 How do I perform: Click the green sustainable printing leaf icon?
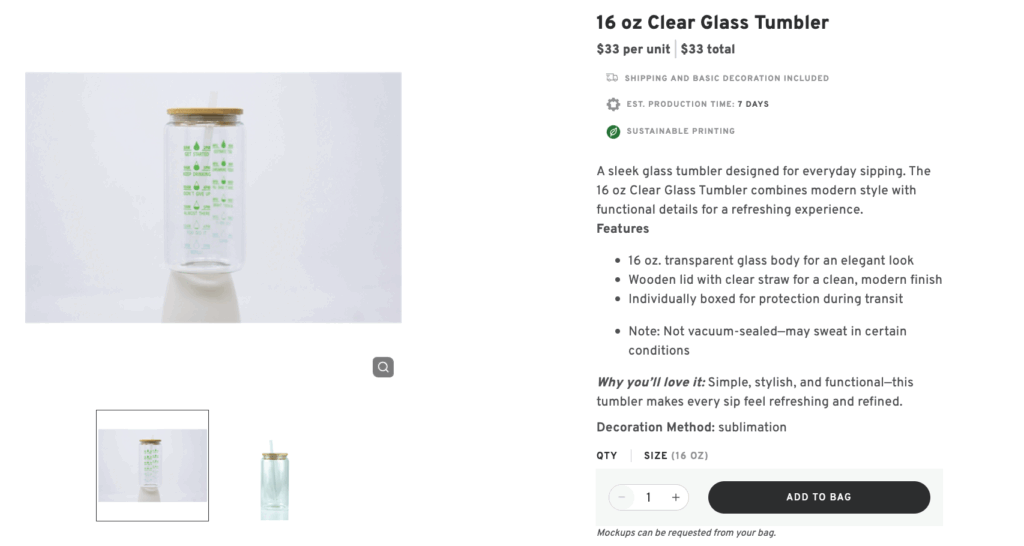coord(612,131)
